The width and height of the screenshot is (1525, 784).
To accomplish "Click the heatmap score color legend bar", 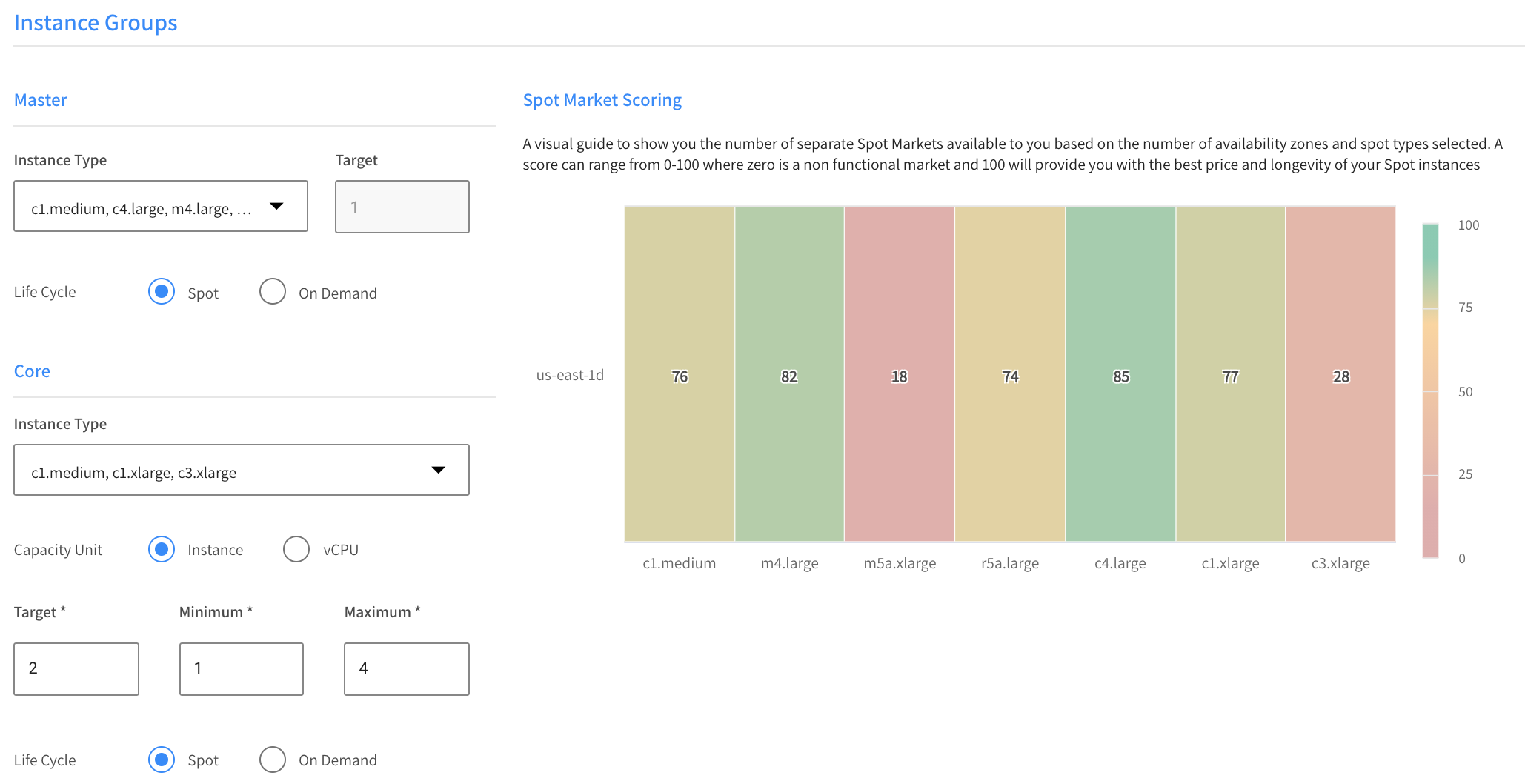I will (x=1430, y=391).
